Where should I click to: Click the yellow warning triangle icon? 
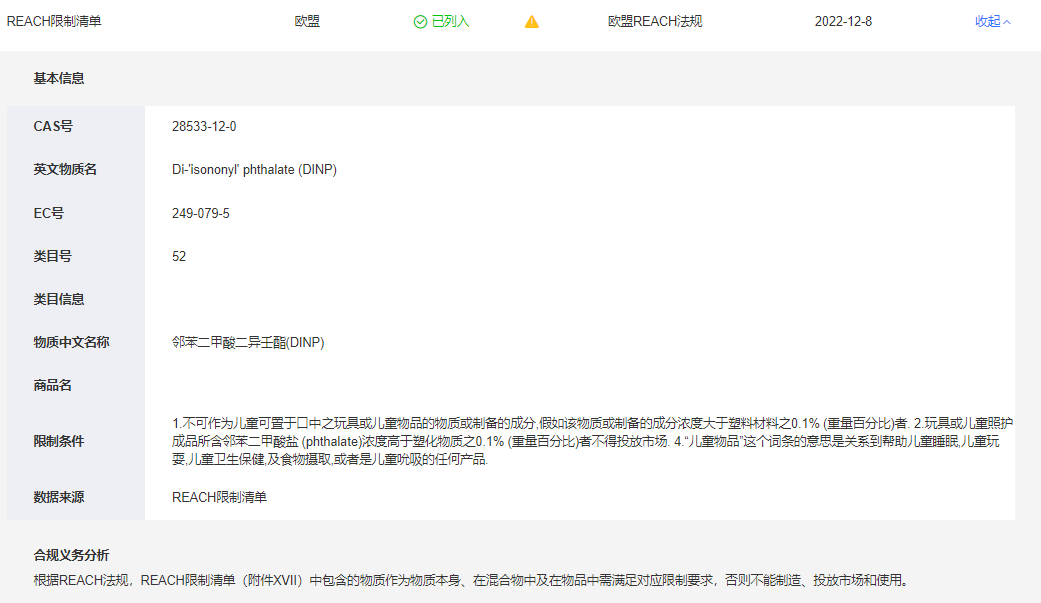click(532, 22)
